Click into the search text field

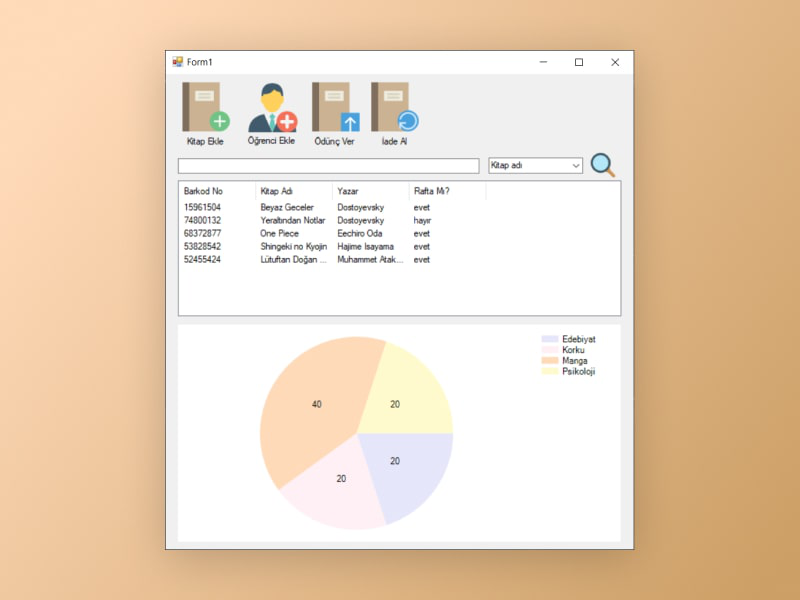[328, 166]
